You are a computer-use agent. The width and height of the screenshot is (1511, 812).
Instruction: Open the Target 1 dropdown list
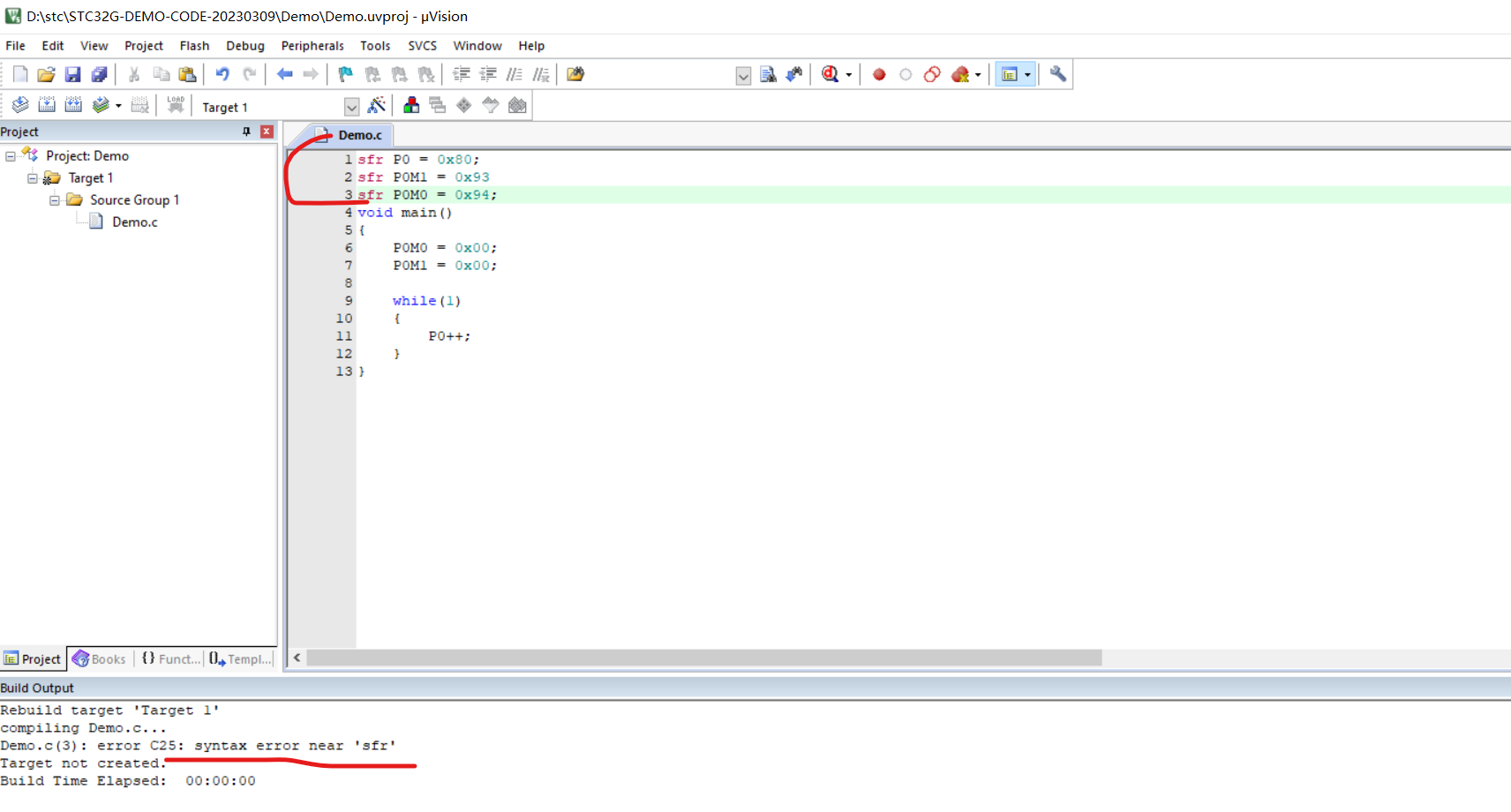[351, 107]
